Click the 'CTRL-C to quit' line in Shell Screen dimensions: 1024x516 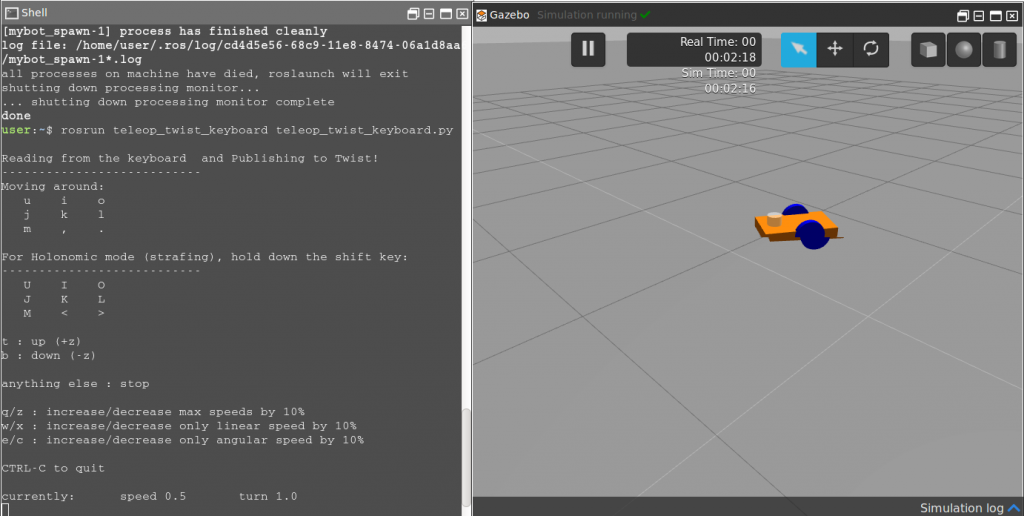point(53,468)
